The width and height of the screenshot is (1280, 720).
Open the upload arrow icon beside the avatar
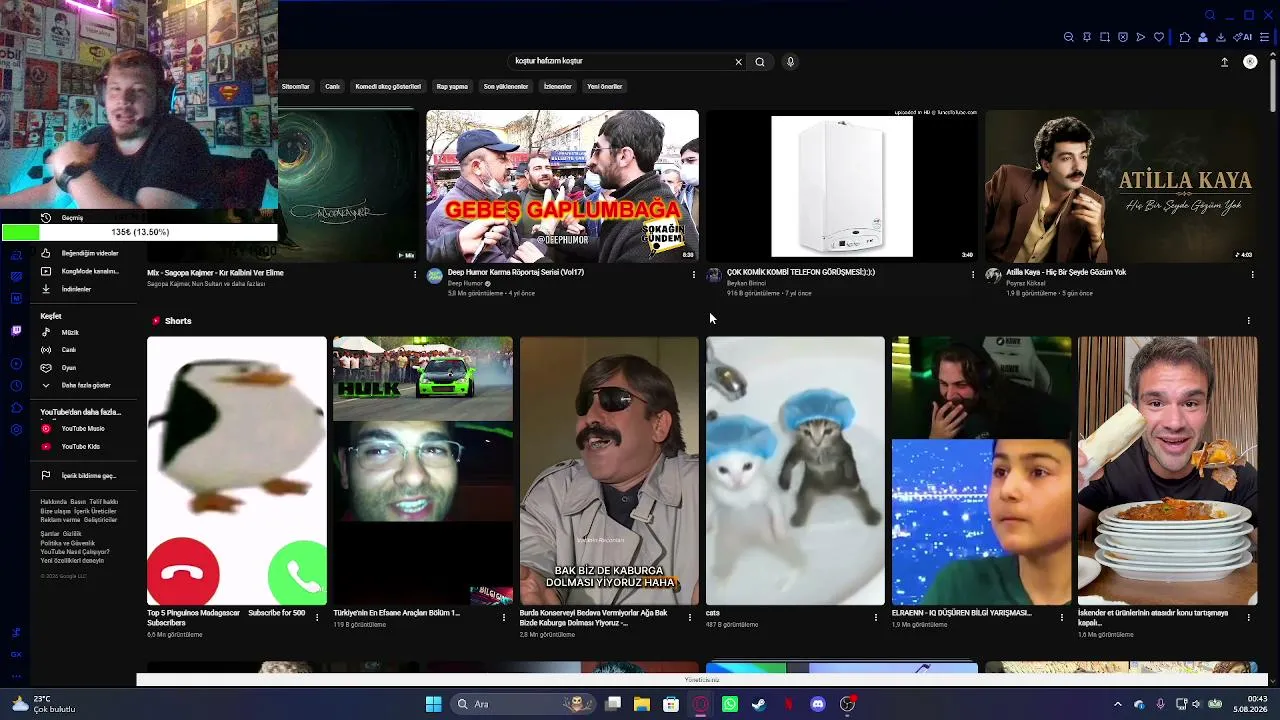[x=1224, y=62]
